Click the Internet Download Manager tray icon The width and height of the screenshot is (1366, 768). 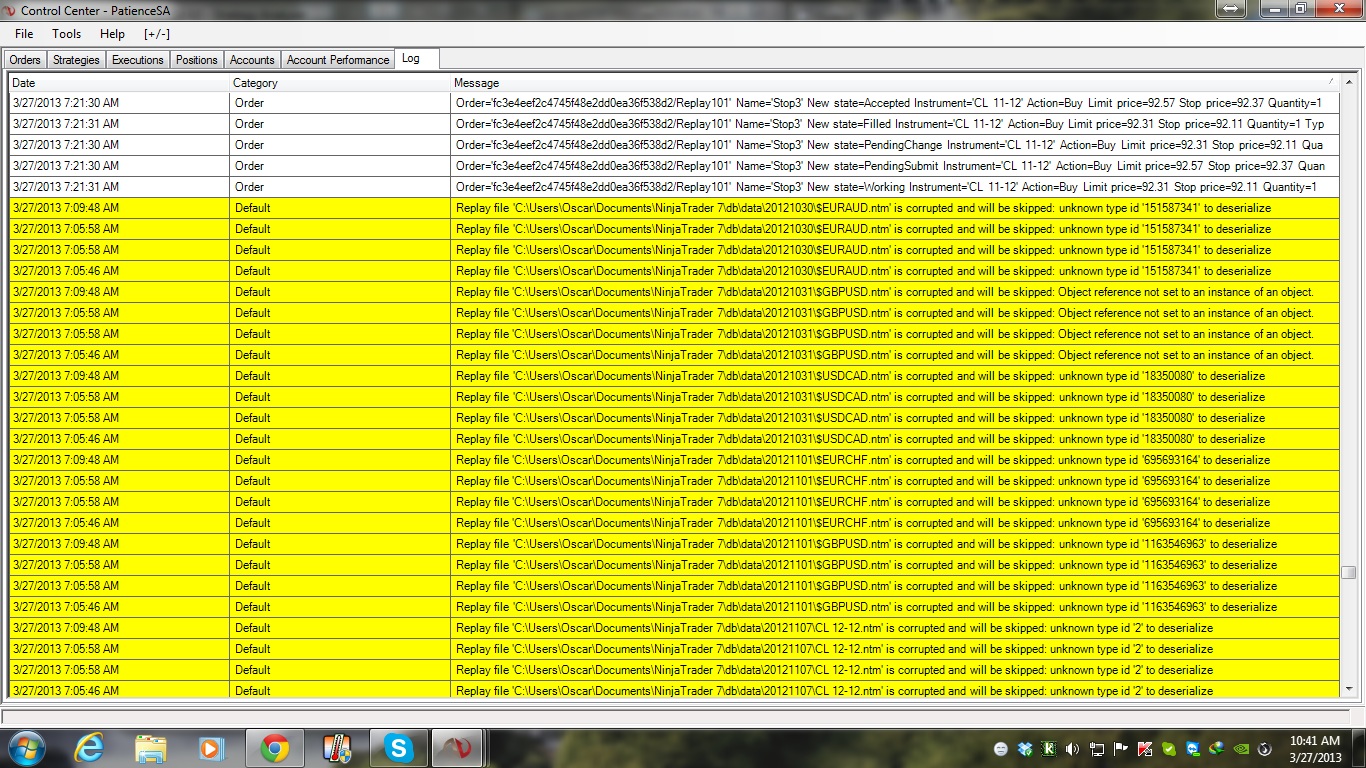point(1217,749)
